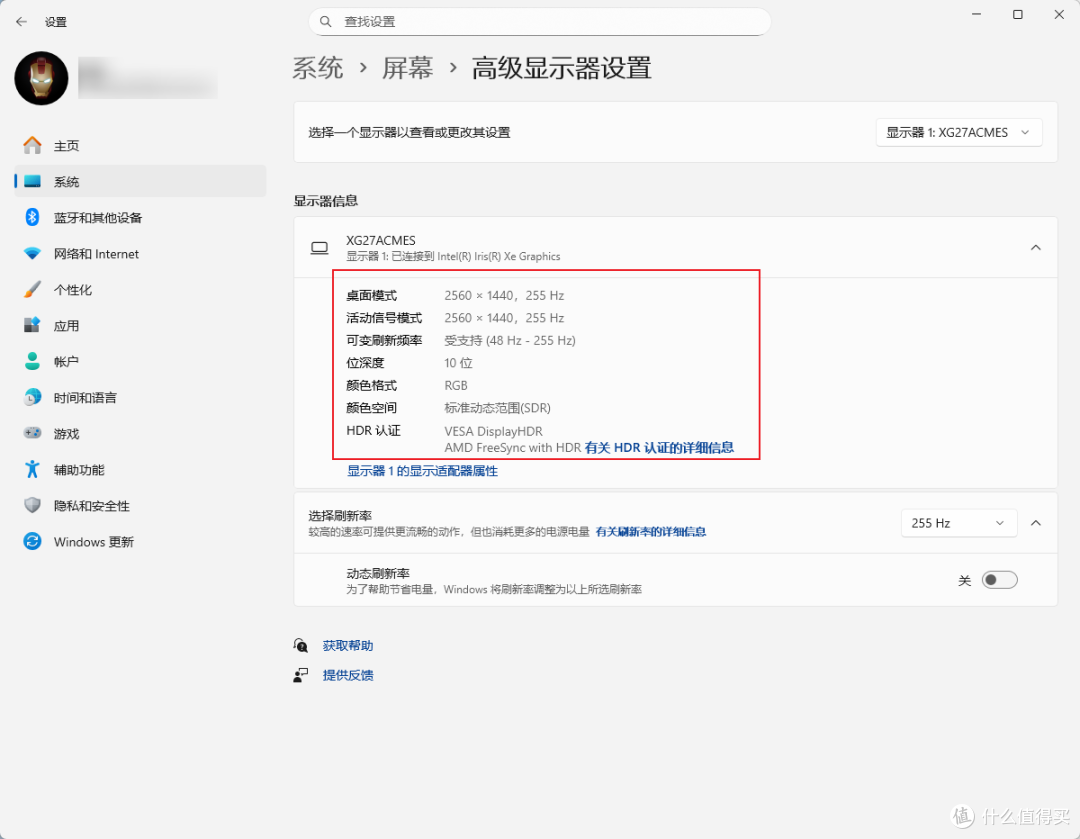Image resolution: width=1080 pixels, height=839 pixels.
Task: Click the back arrow in Settings
Action: [22, 21]
